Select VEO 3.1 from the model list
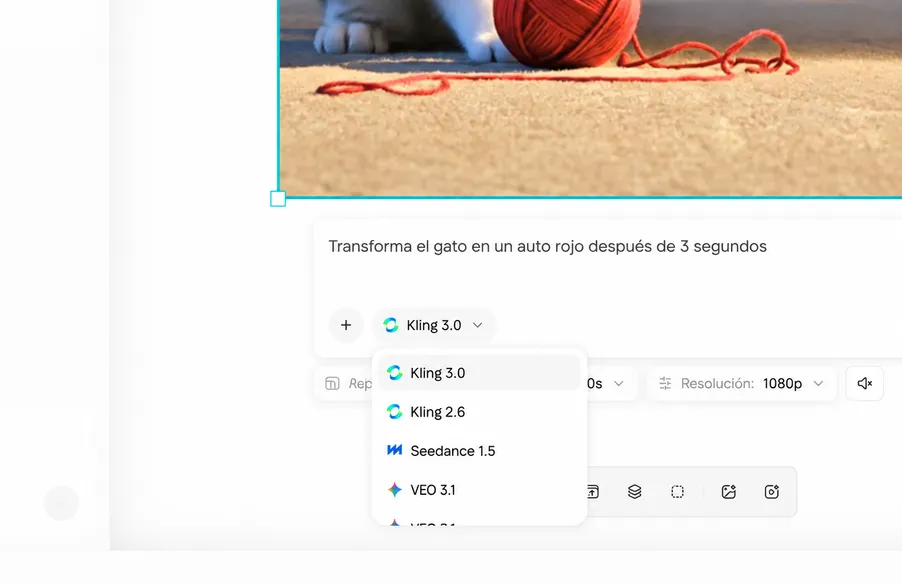Image resolution: width=902 pixels, height=584 pixels. 479,490
